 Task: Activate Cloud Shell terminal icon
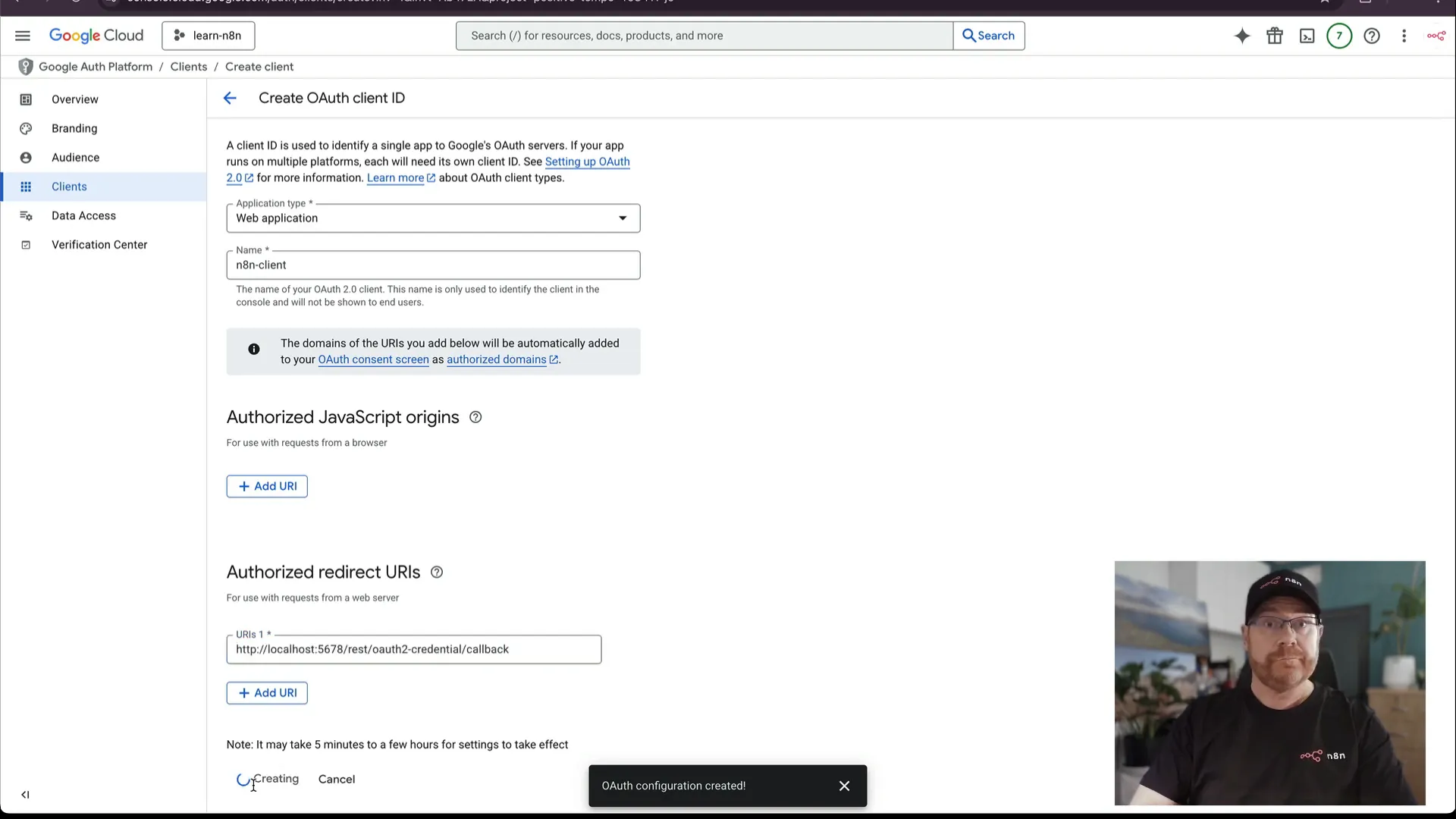tap(1307, 36)
